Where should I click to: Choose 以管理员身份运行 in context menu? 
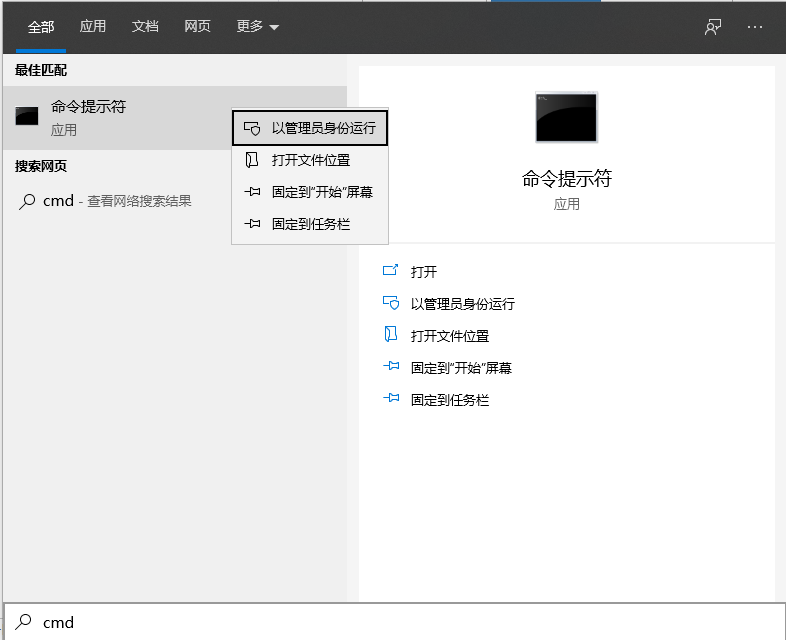click(323, 128)
